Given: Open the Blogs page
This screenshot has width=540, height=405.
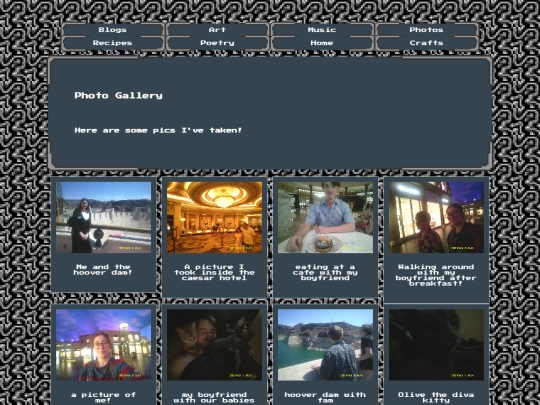Looking at the screenshot, I should click(112, 30).
